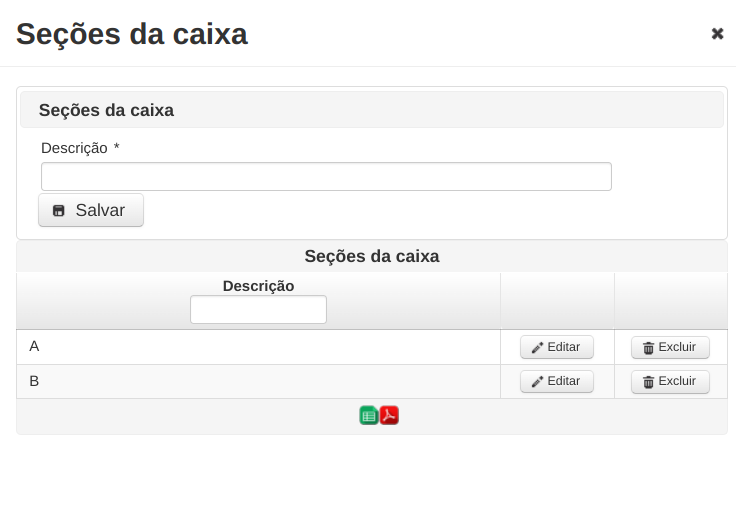Close the Seções da caixa dialog
This screenshot has width=736, height=526.
click(717, 34)
